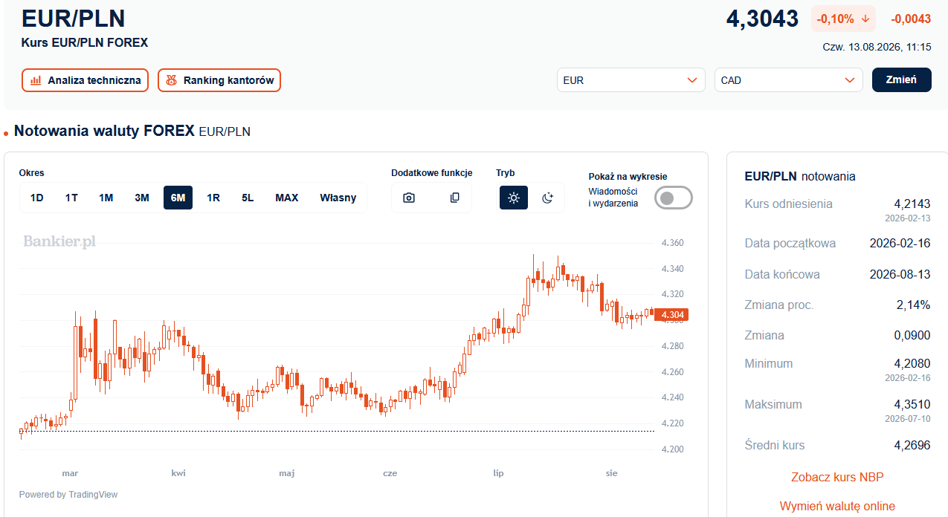Copy the chart using the copy icon
The height and width of the screenshot is (517, 948).
point(455,198)
